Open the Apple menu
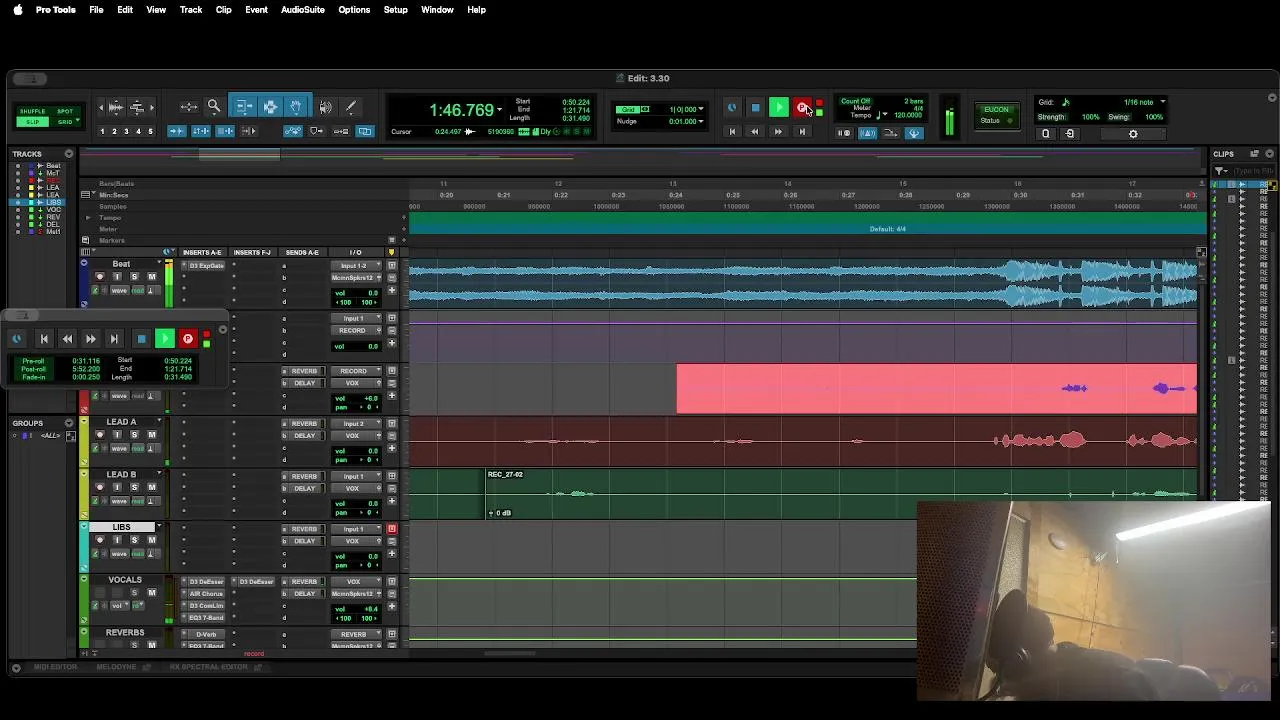Screen dimensions: 1280x720 pos(17,10)
